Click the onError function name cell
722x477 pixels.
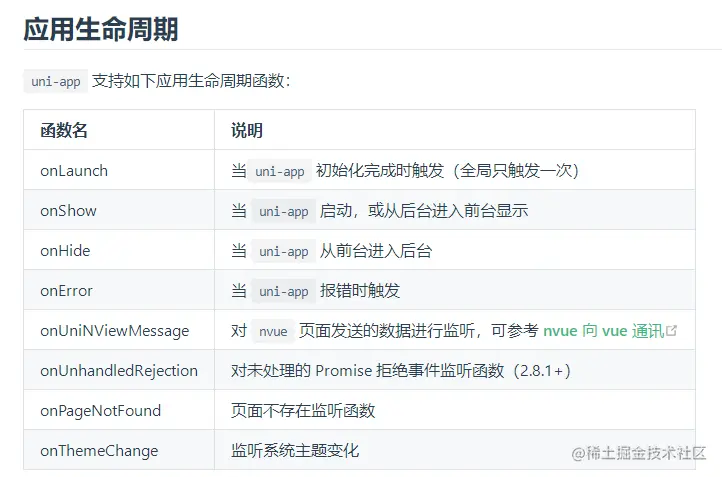coord(66,291)
